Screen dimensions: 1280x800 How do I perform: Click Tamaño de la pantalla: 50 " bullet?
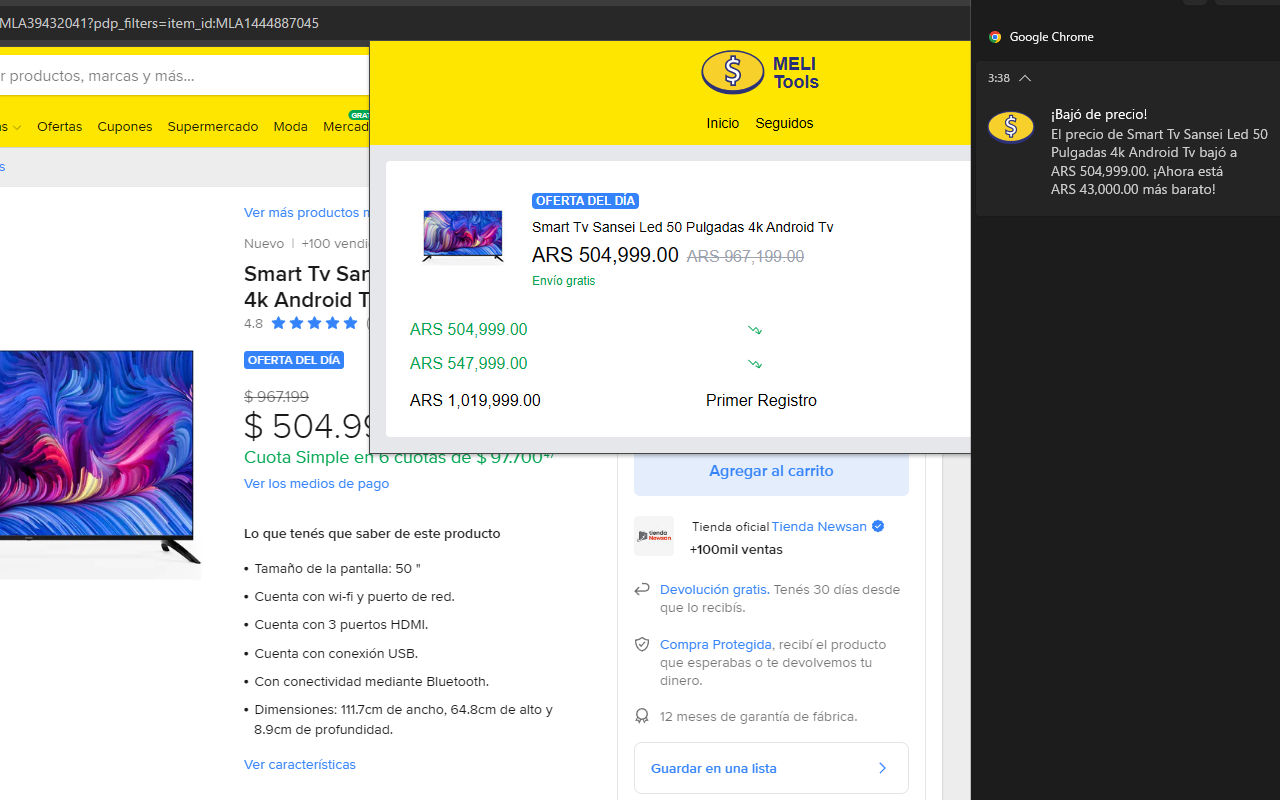337,568
